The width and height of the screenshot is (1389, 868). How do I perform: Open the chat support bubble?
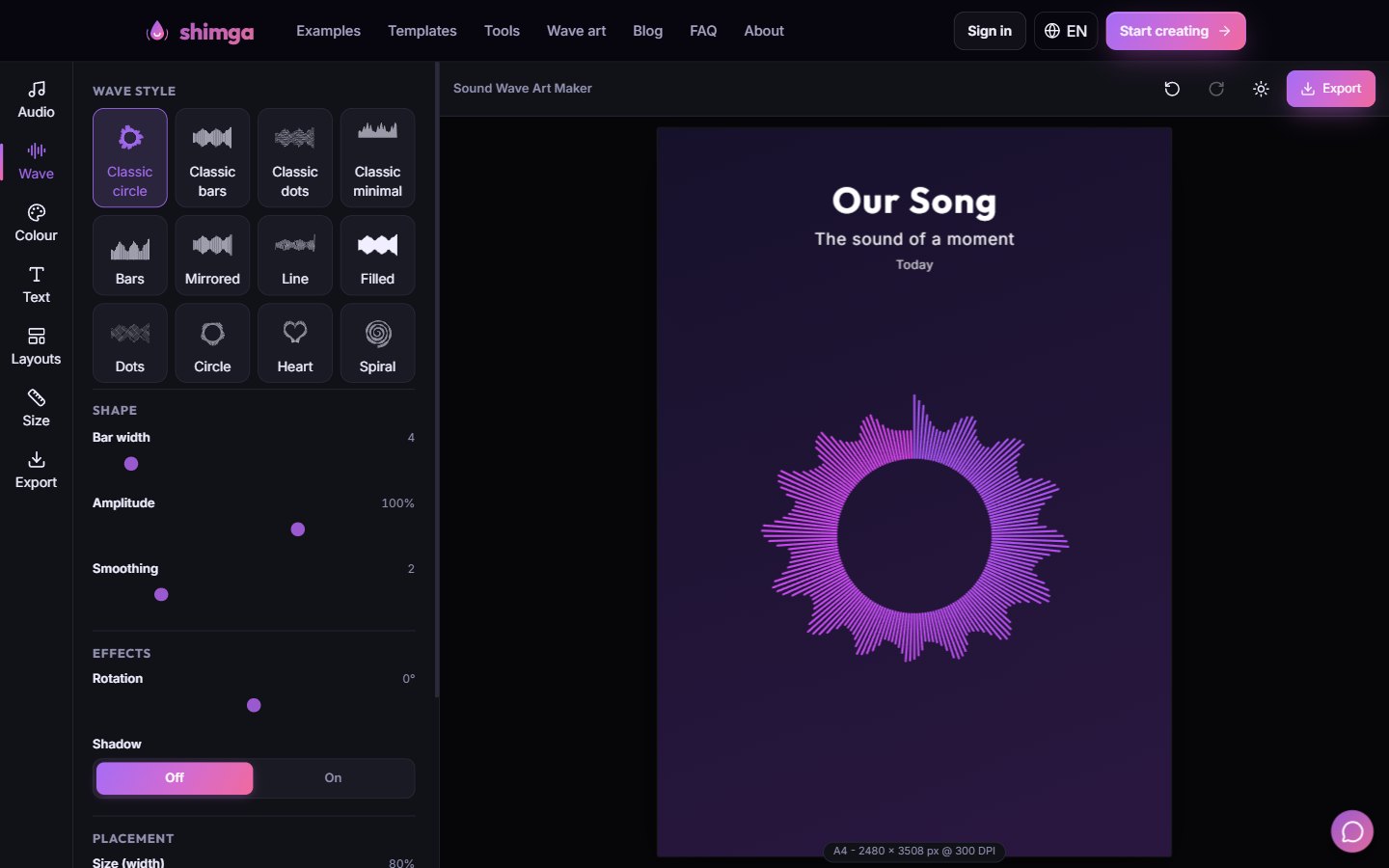(x=1352, y=831)
